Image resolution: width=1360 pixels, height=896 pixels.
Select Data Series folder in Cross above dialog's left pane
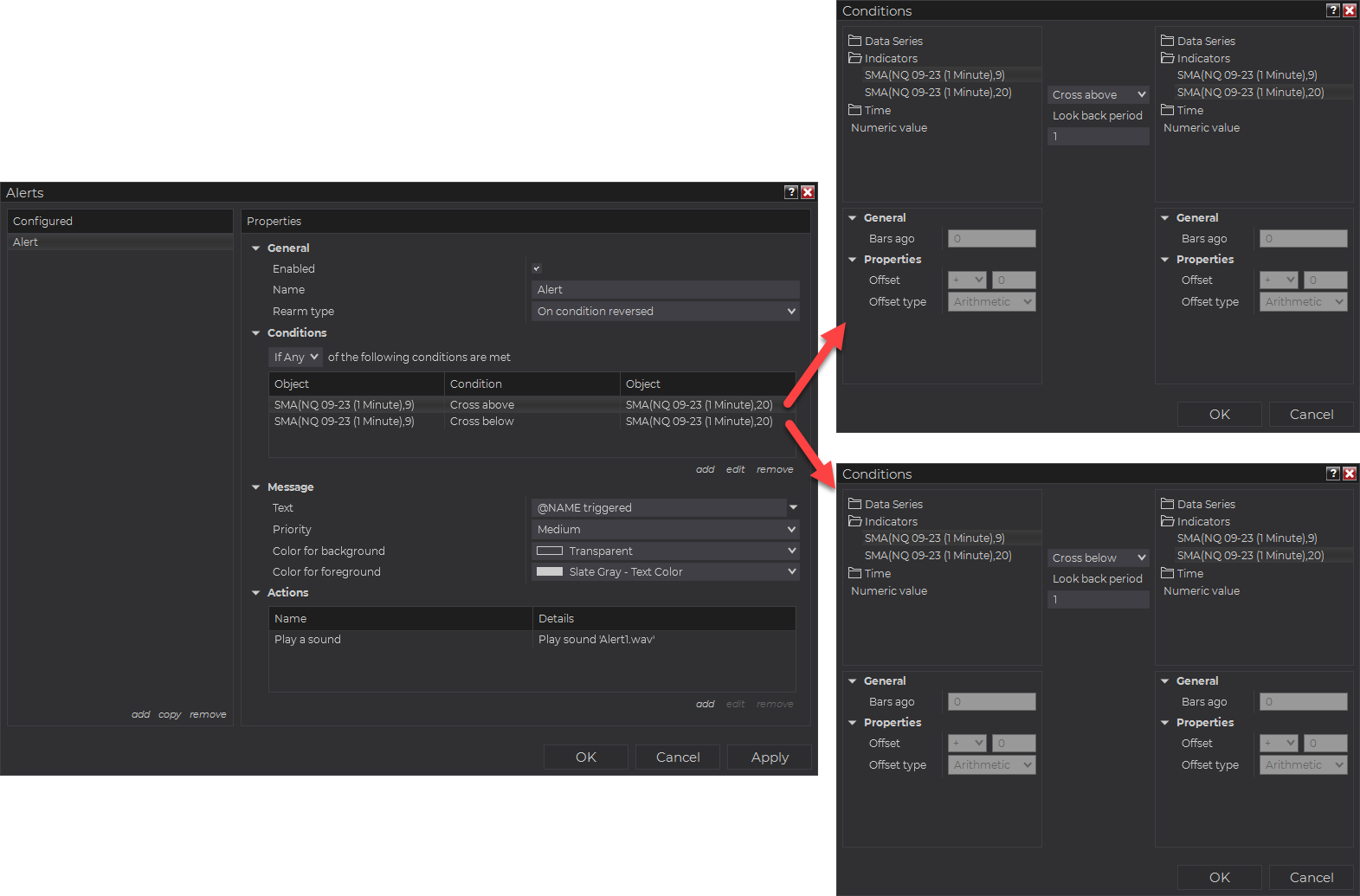pyautogui.click(x=886, y=41)
